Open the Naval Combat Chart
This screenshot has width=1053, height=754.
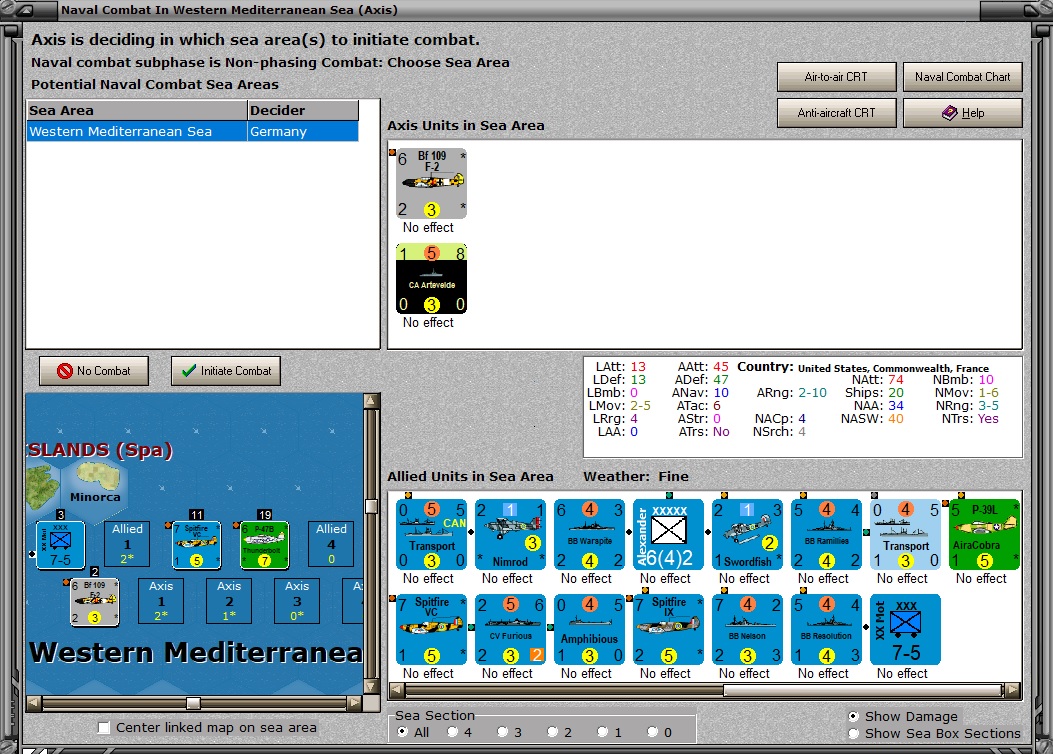click(962, 77)
